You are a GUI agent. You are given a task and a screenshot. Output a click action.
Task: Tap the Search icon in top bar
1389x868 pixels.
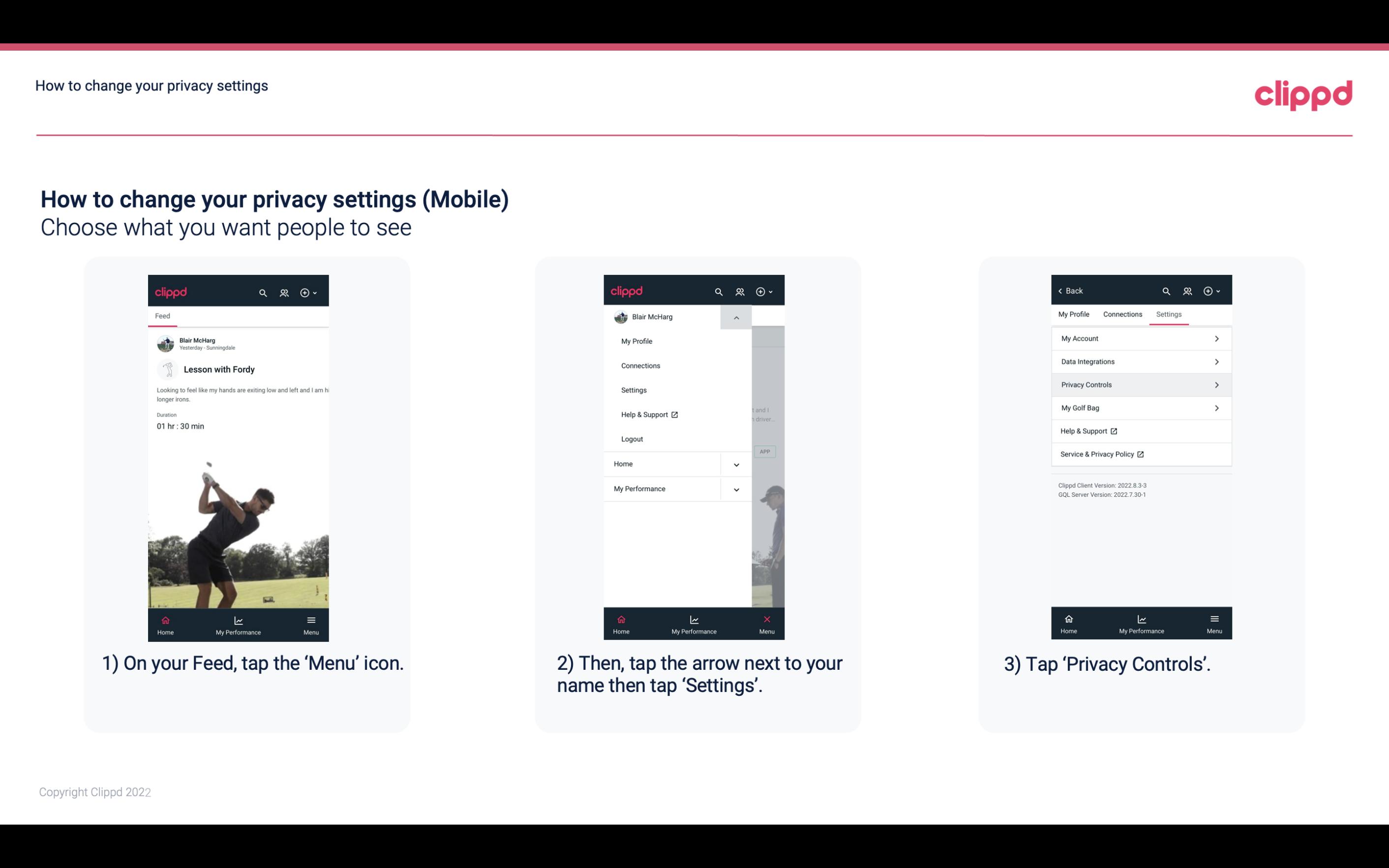pos(262,292)
